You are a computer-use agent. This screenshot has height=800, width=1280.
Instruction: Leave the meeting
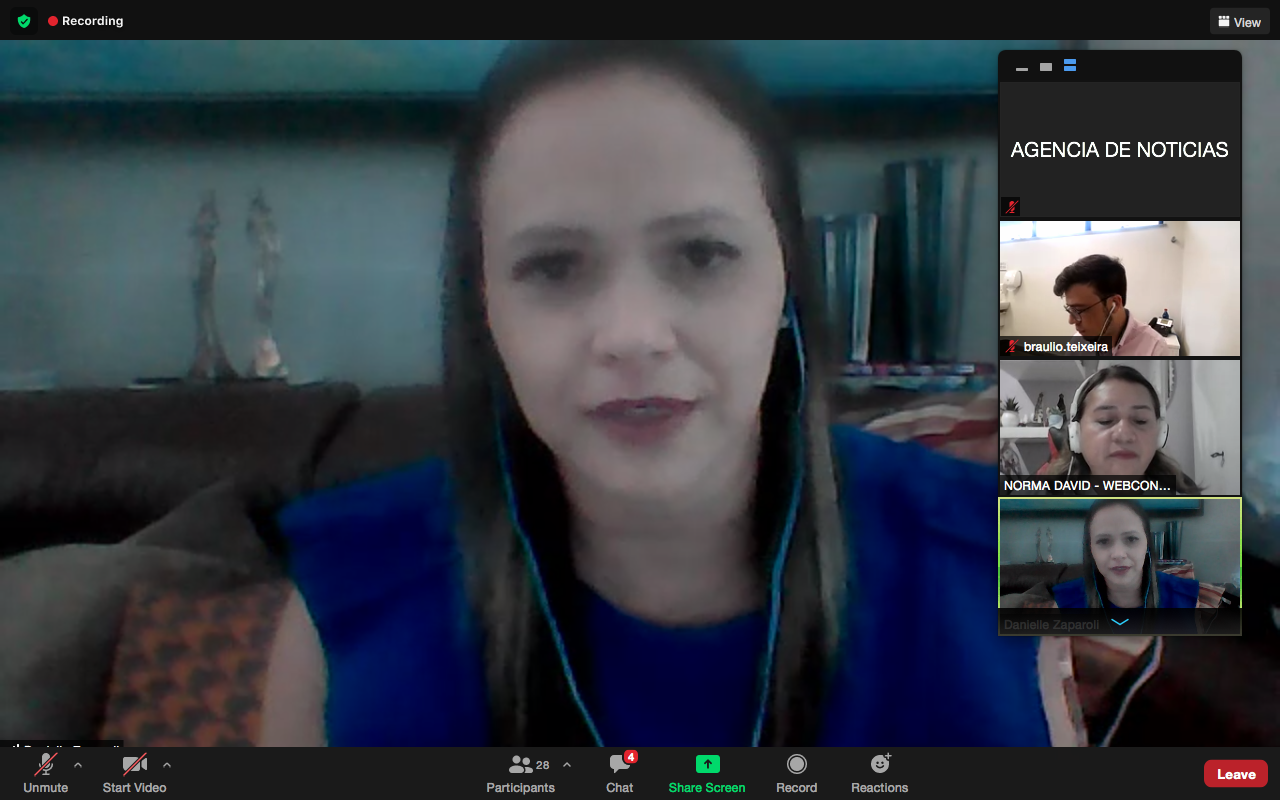(x=1235, y=774)
